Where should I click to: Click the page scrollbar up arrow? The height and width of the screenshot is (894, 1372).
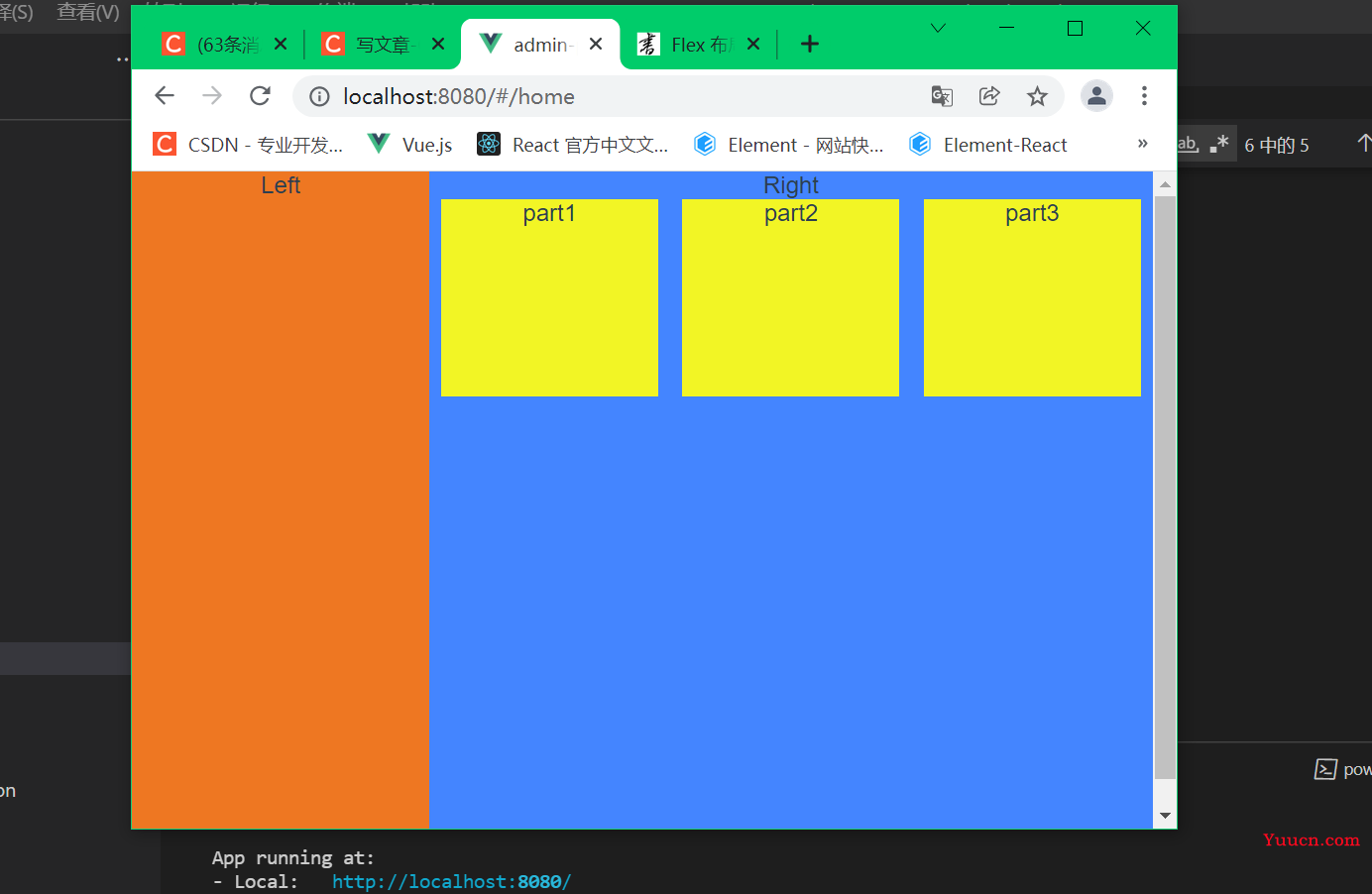1165,184
